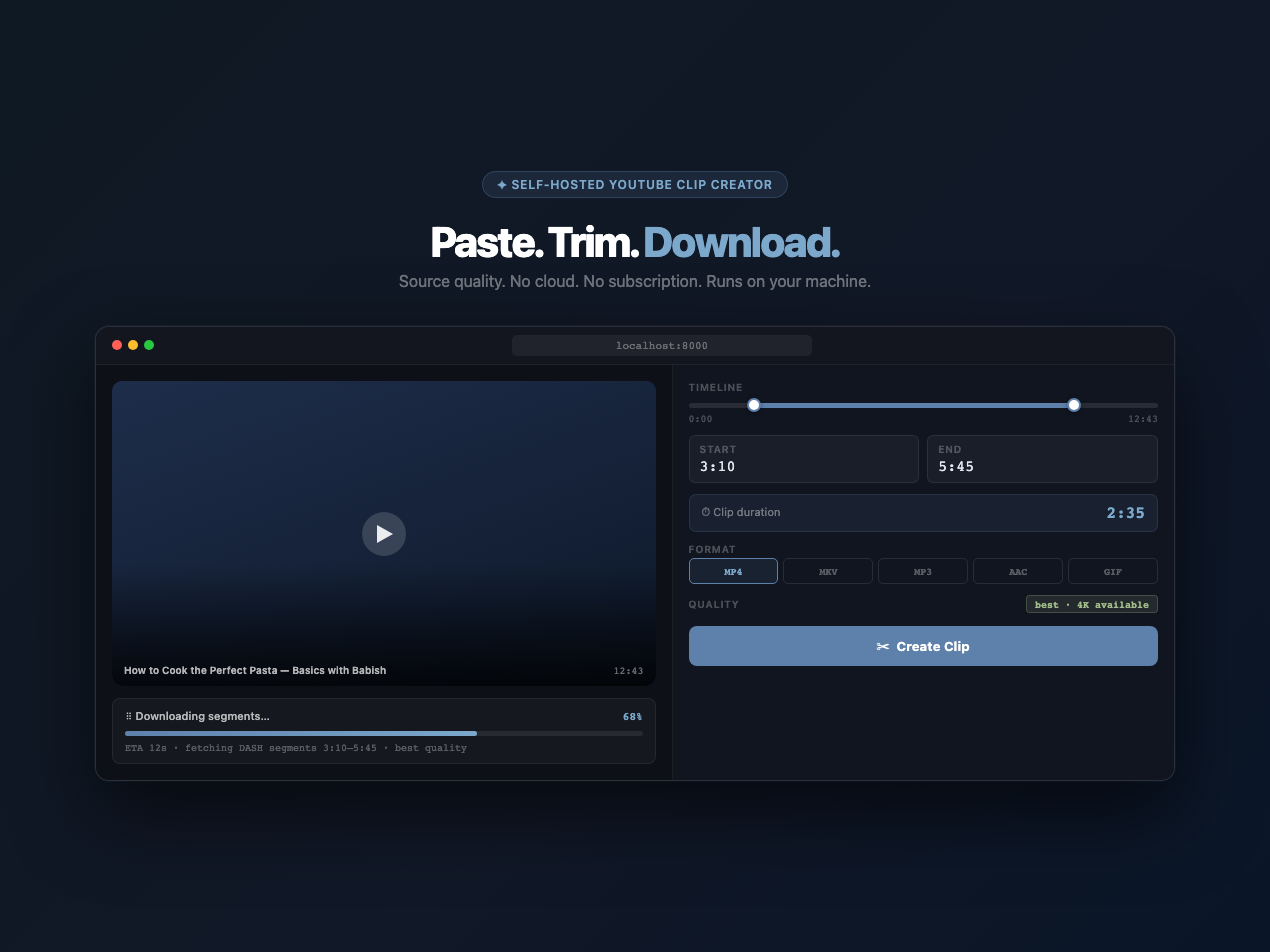Click the green maximize window dot
The height and width of the screenshot is (952, 1270).
[149, 345]
